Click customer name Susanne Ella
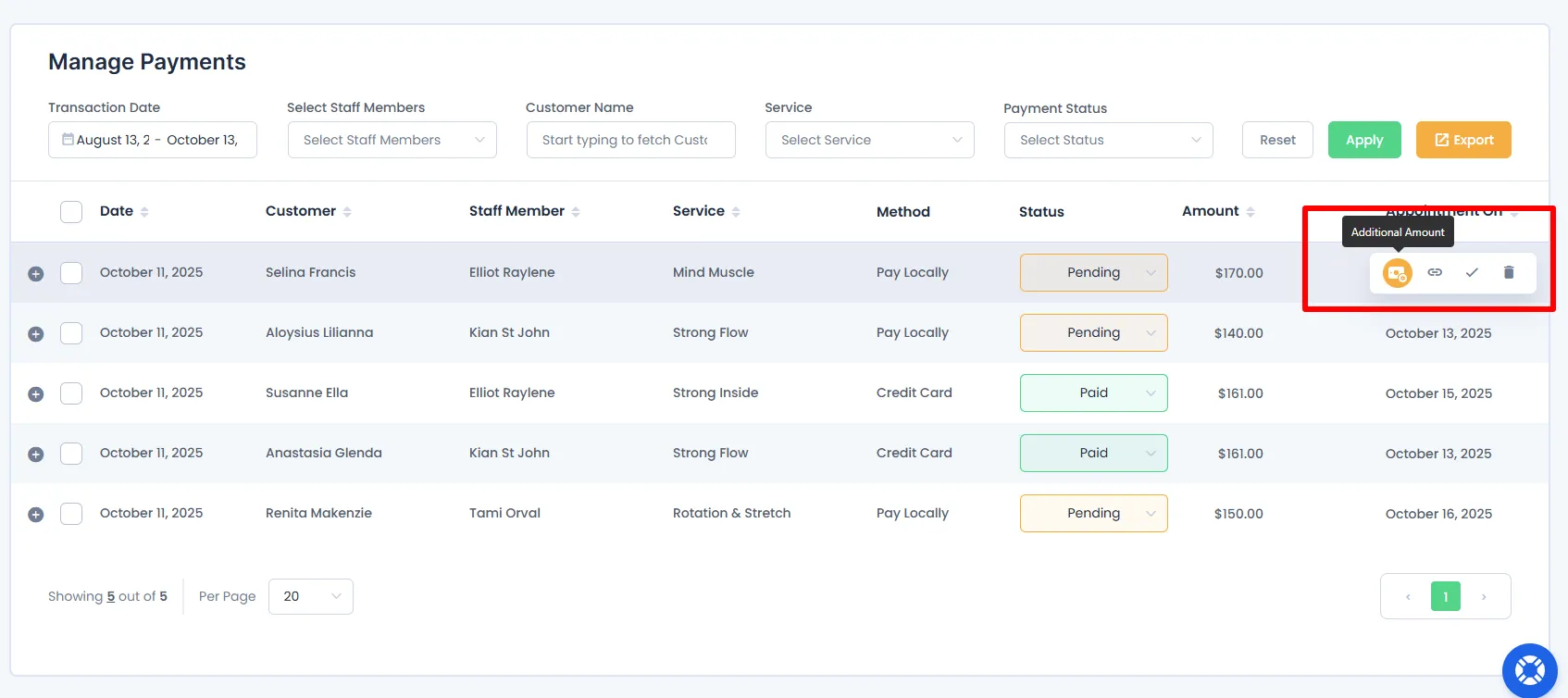1568x698 pixels. (307, 393)
